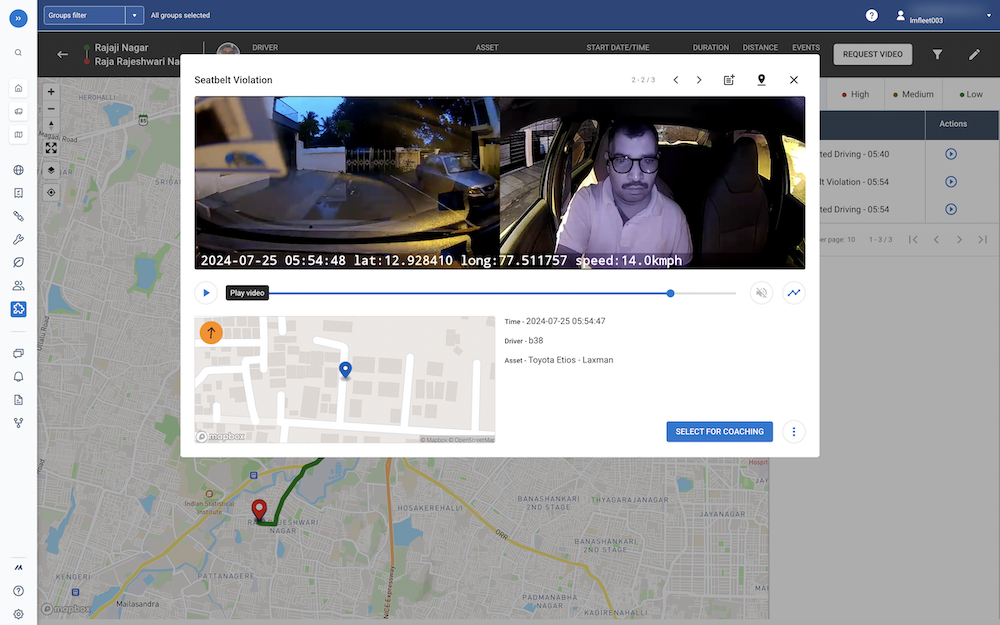Viewport: 1000px width, 625px height.
Task: Play the seatbelt violation video
Action: click(x=206, y=293)
